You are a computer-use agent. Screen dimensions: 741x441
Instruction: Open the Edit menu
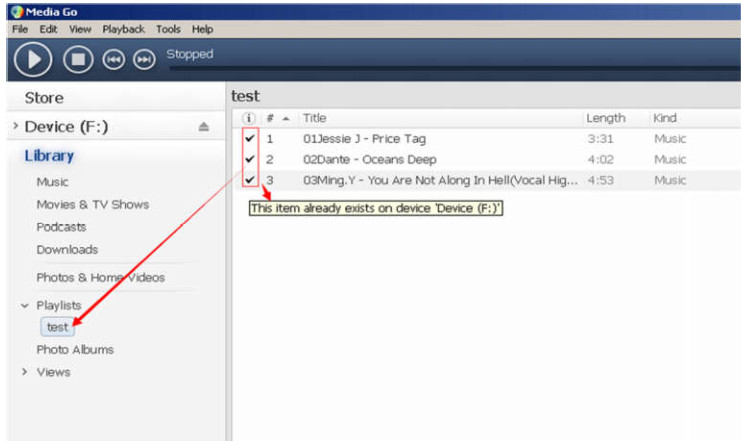48,29
